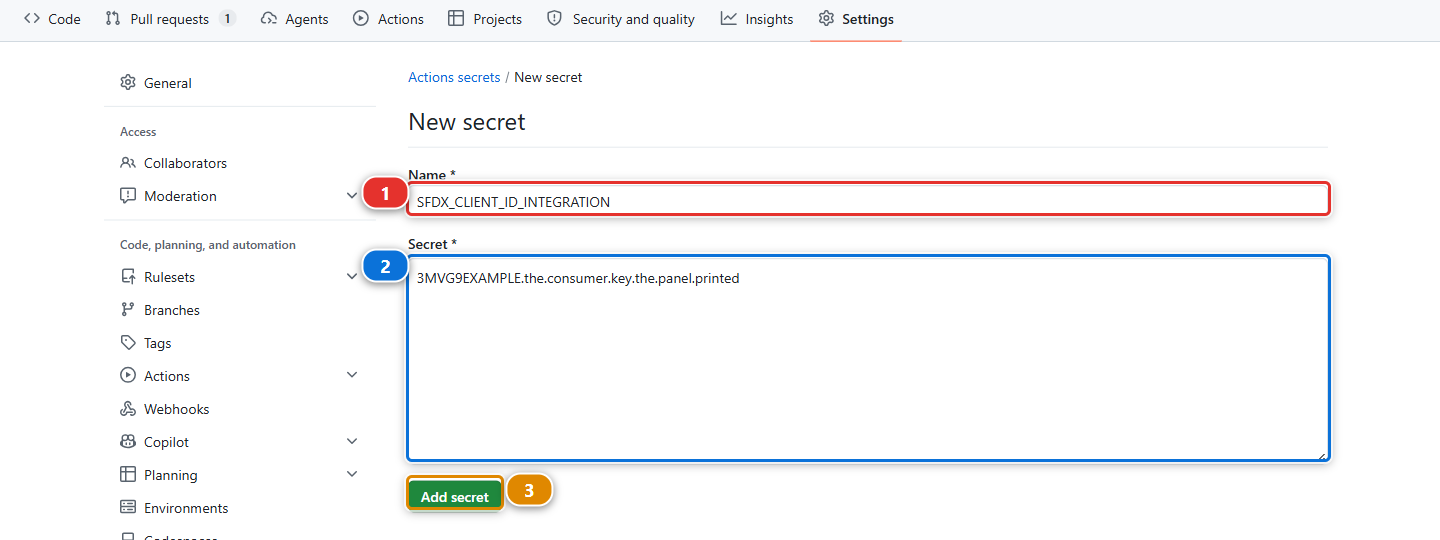Click the Secret value text area

click(868, 359)
